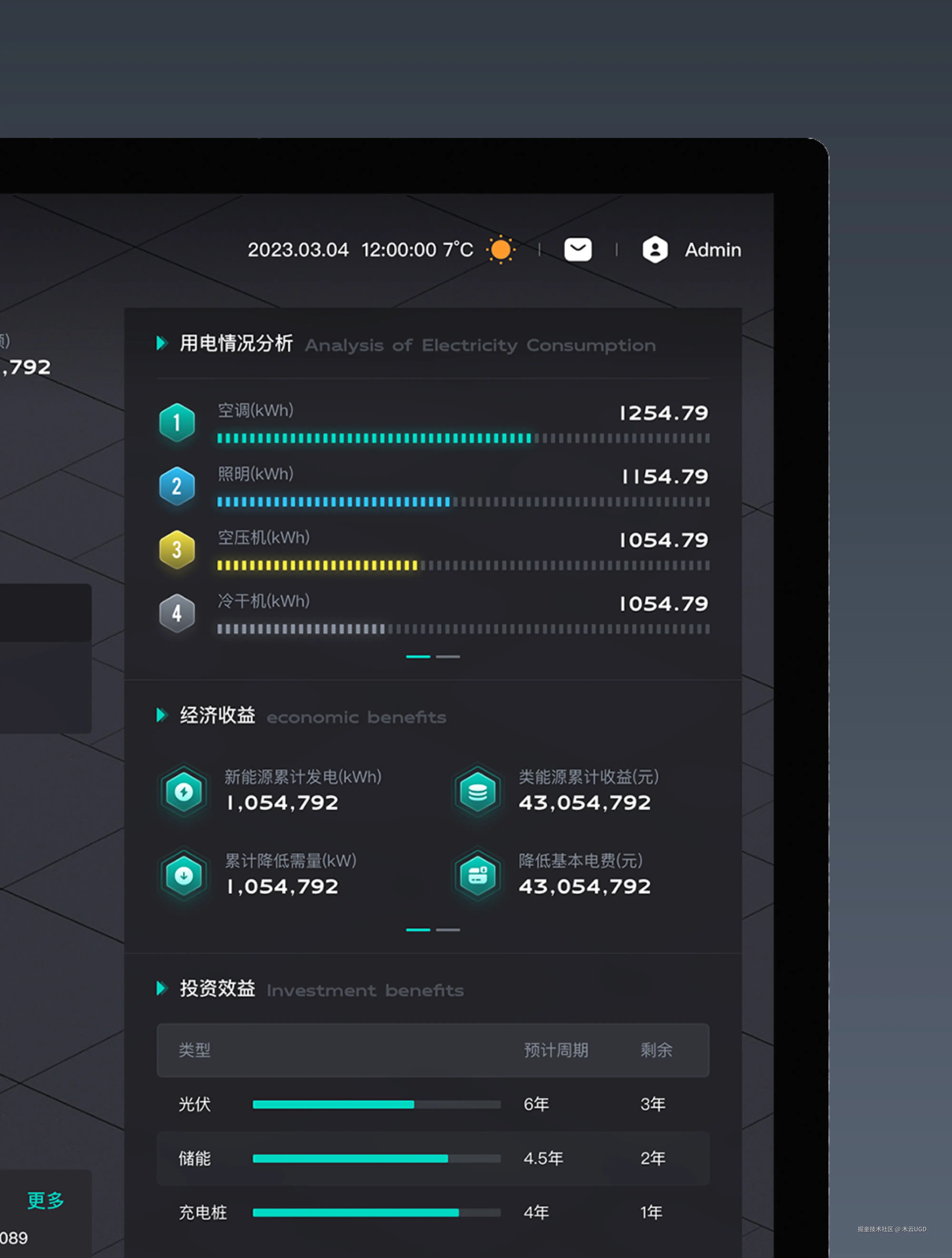Click the 4.5年 period in 储能 row
Image resolution: width=952 pixels, height=1258 pixels.
544,1159
